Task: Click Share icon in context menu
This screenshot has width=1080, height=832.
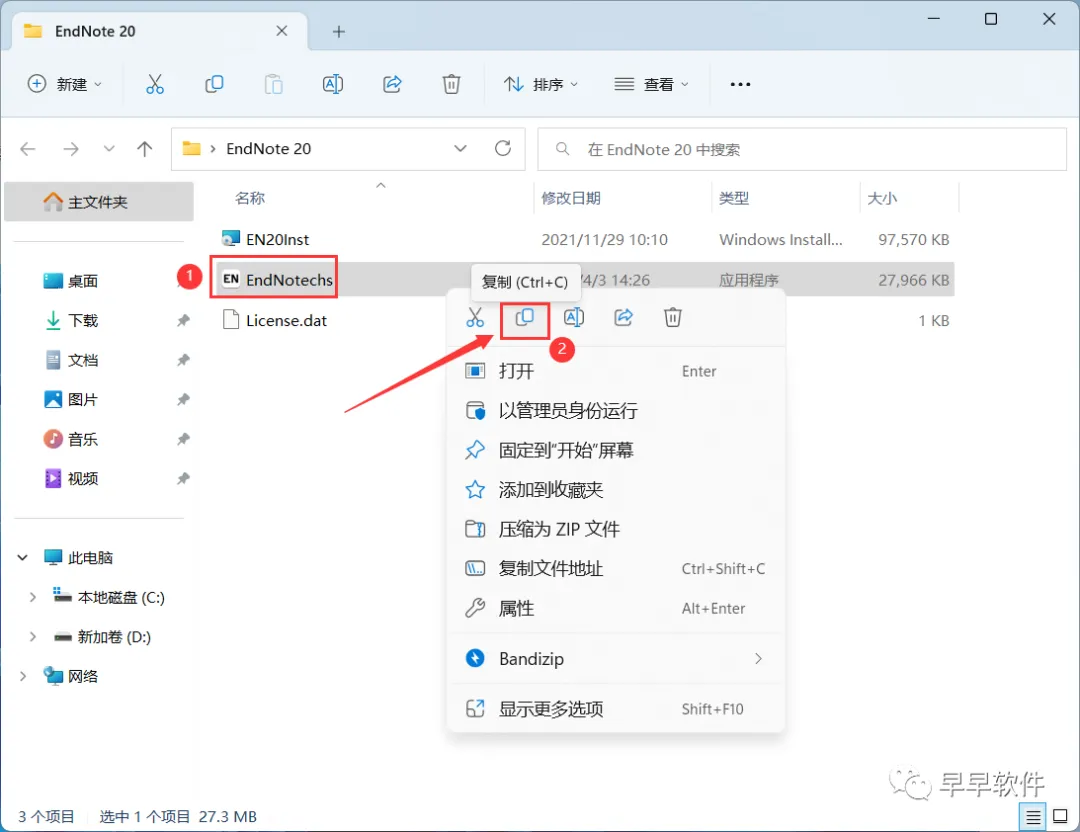Action: click(x=623, y=318)
